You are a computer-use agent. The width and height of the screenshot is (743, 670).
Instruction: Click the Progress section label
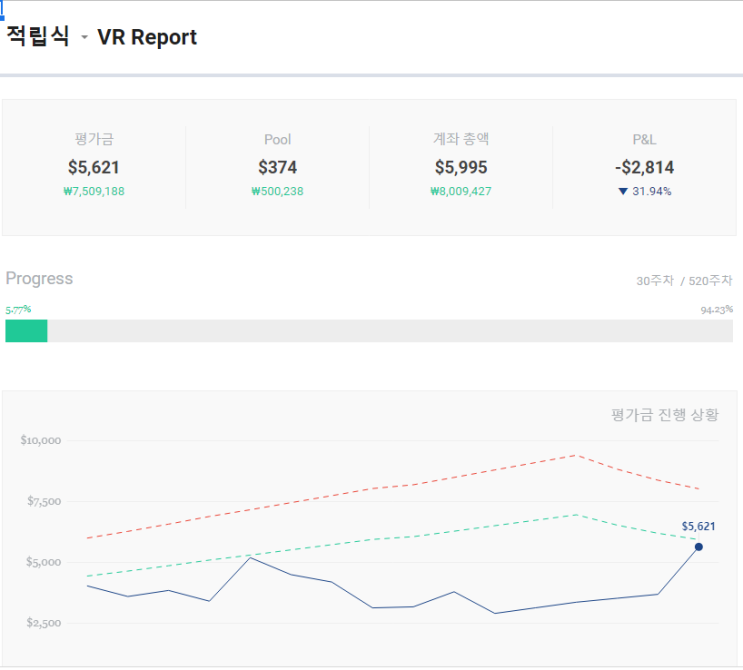[x=39, y=279]
